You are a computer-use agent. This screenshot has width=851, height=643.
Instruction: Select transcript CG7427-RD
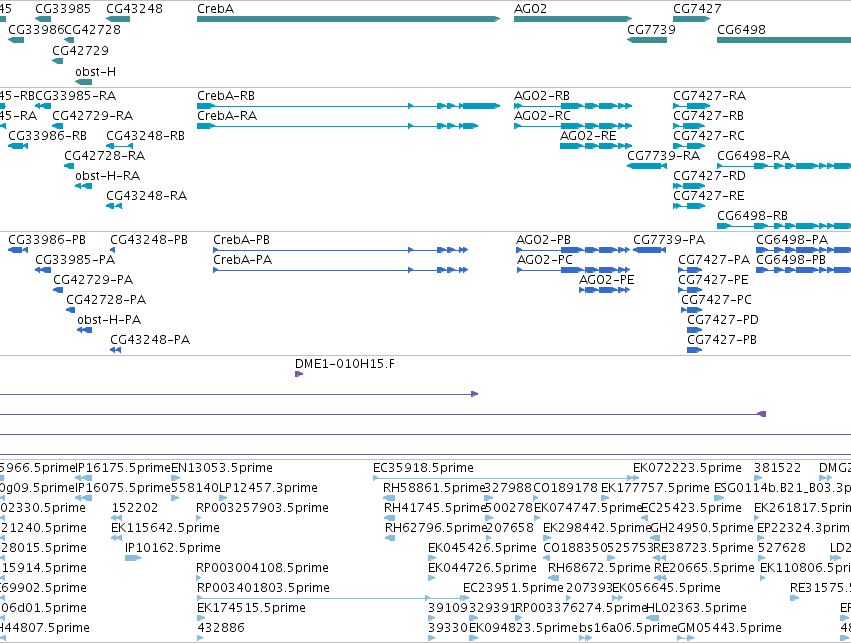(x=689, y=186)
